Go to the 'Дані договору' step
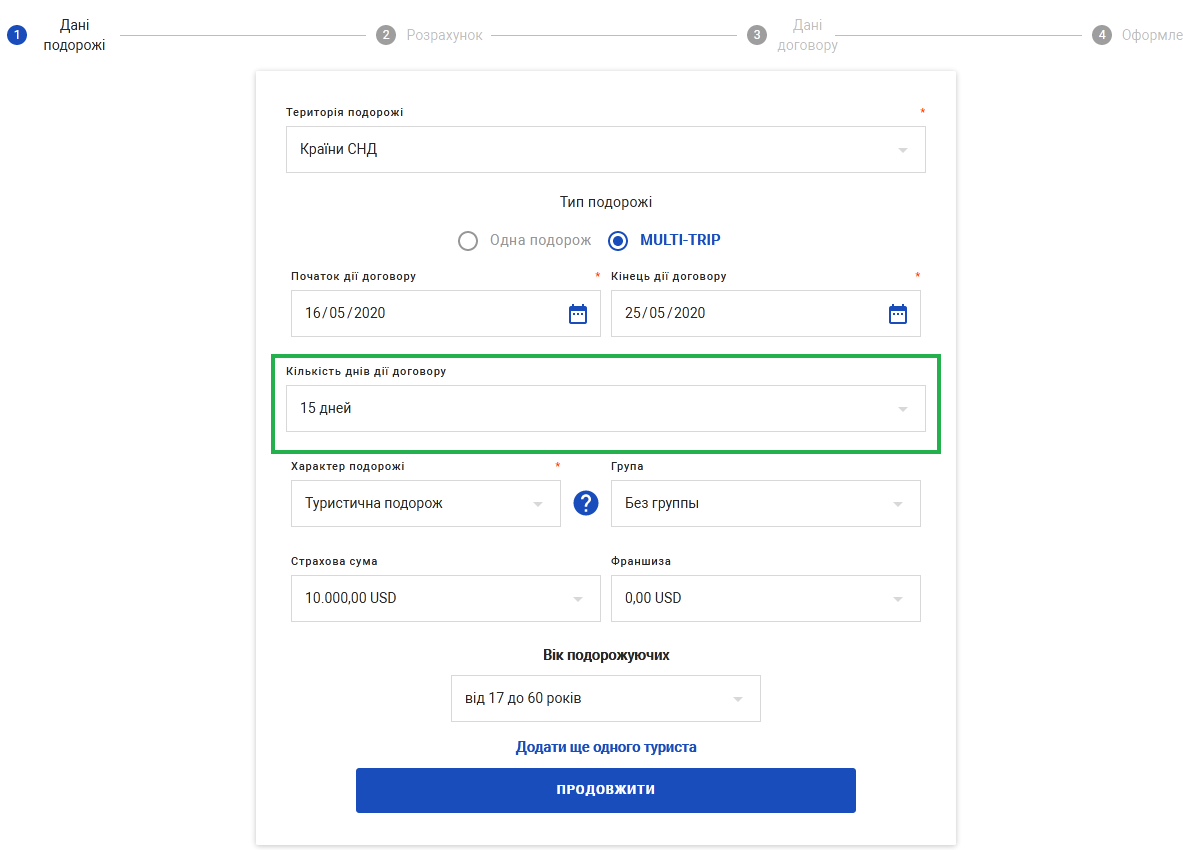Viewport: 1183px width, 850px height. (x=807, y=35)
